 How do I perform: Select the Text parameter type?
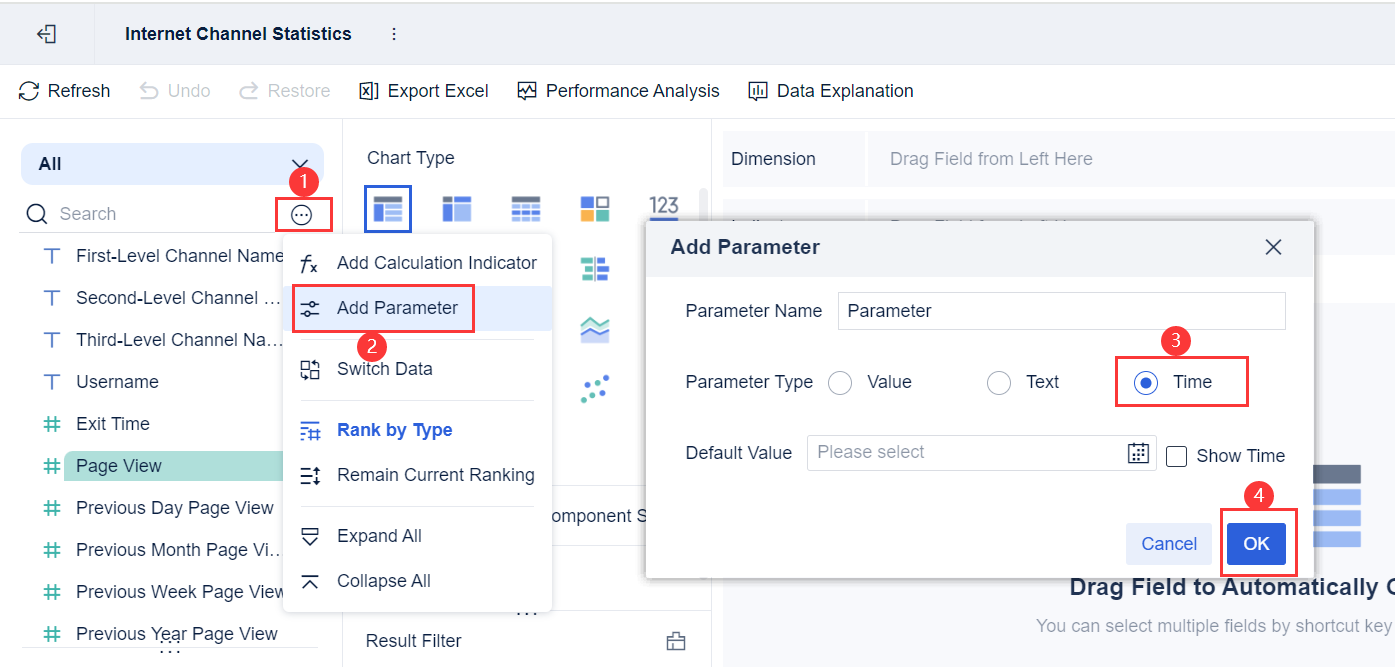999,383
